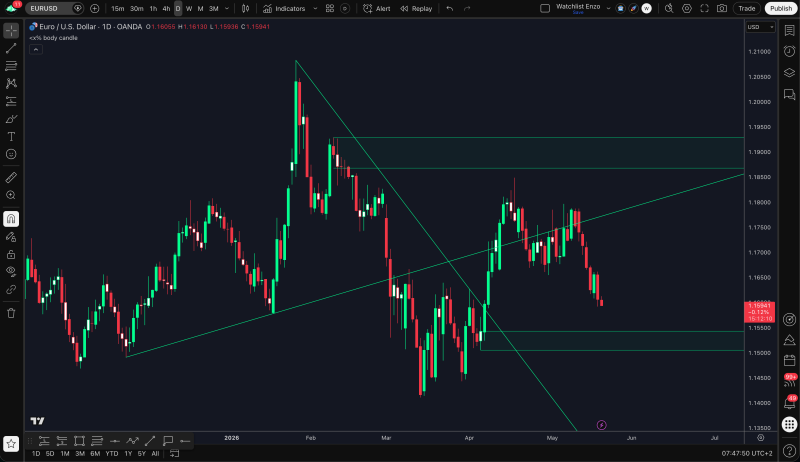Open the Indicators dialog
The height and width of the screenshot is (462, 800).
click(x=284, y=9)
